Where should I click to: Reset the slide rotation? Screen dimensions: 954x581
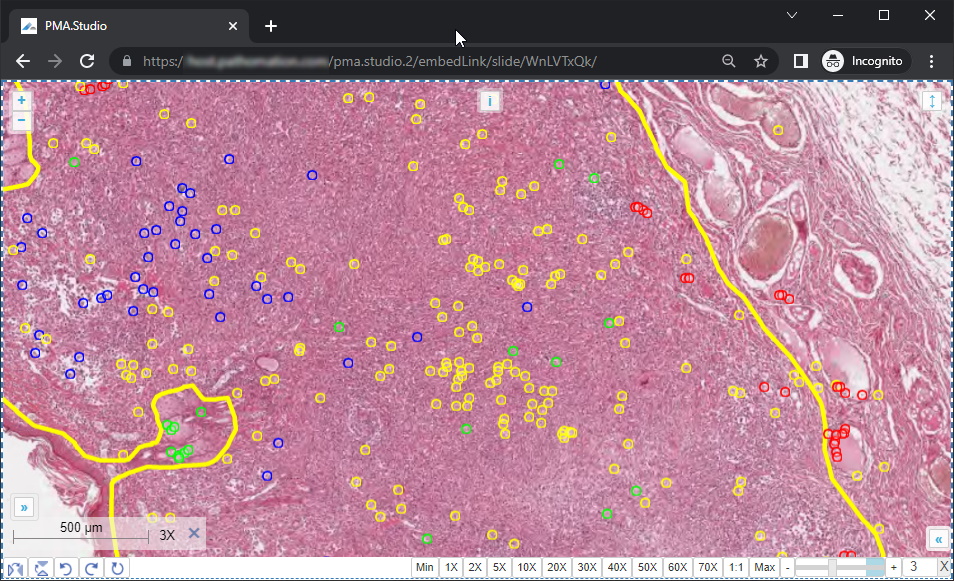[117, 568]
